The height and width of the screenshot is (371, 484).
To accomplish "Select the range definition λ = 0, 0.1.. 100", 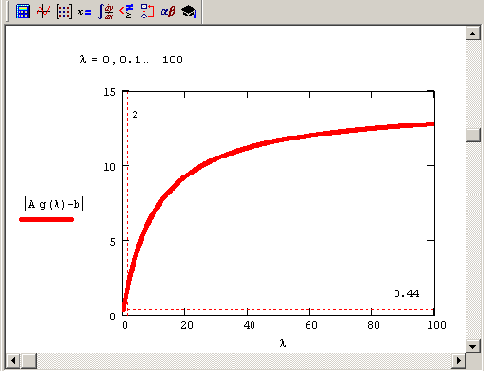I will (131, 60).
